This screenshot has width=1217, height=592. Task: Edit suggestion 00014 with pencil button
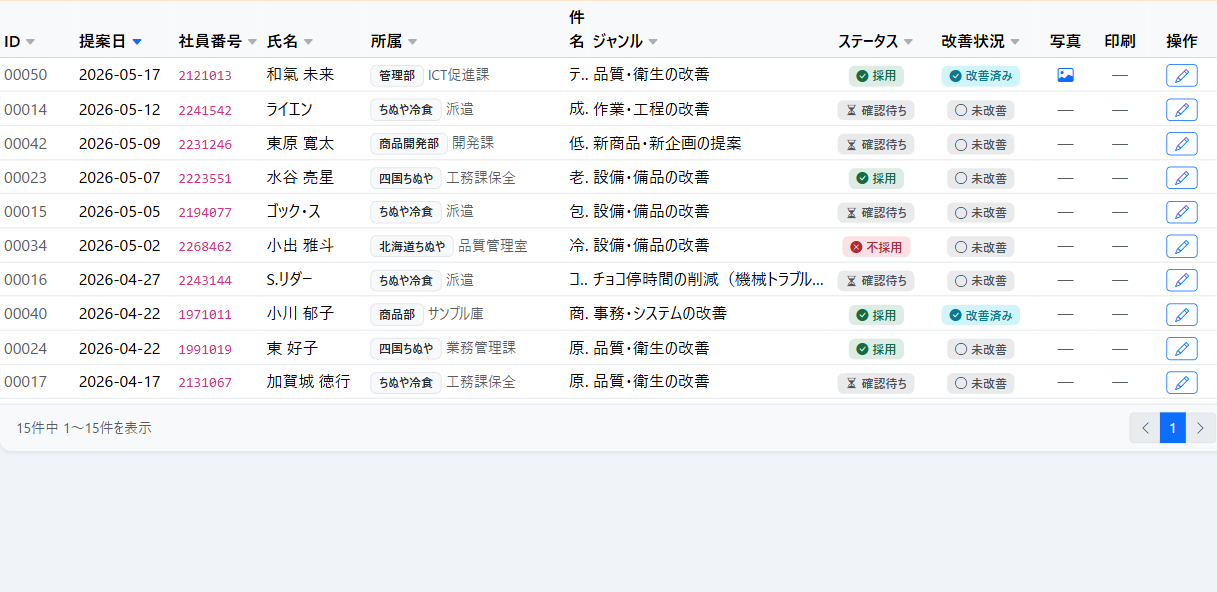tap(1181, 110)
